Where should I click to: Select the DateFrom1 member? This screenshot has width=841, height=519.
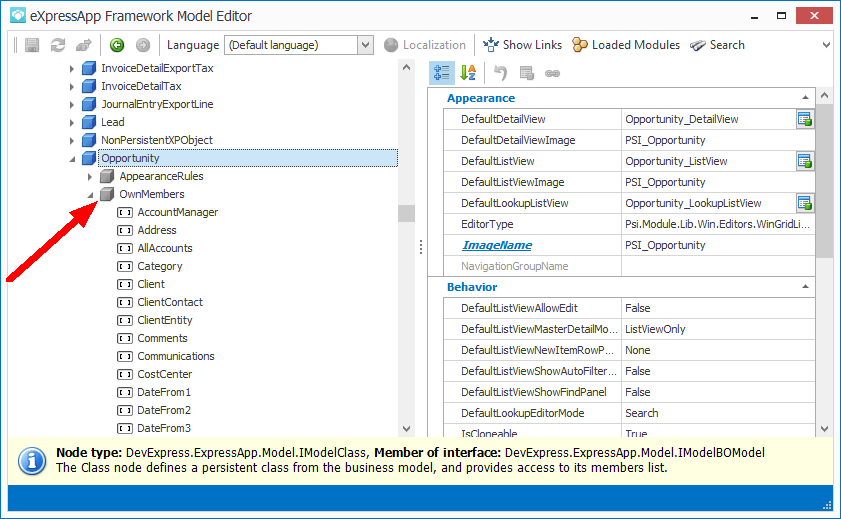pyautogui.click(x=164, y=392)
